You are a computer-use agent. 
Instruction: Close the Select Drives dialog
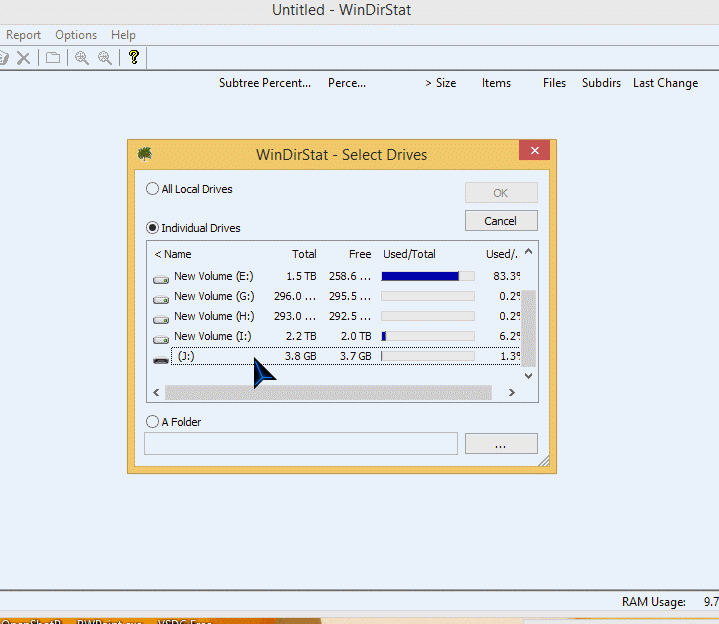pyautogui.click(x=534, y=150)
